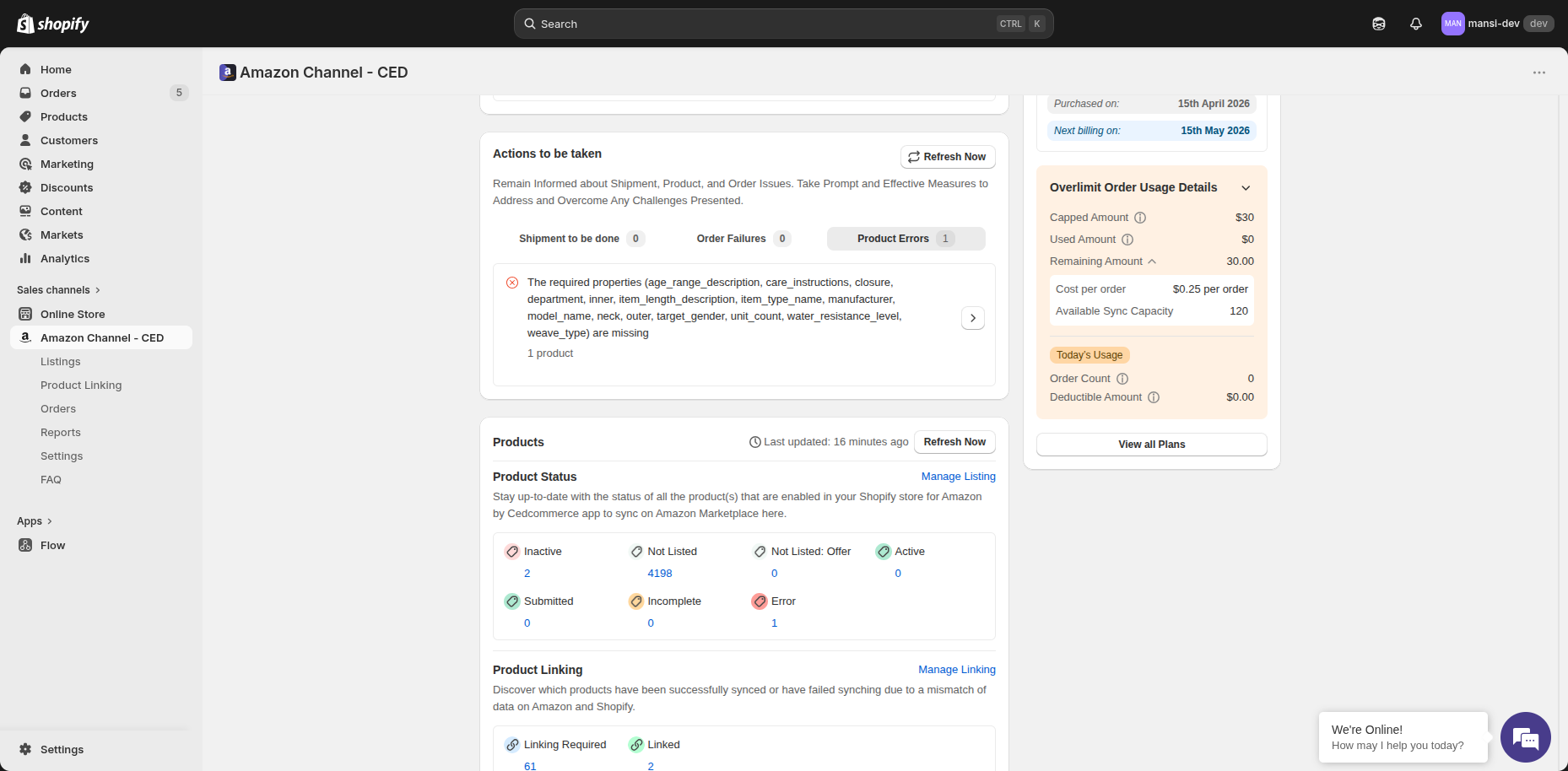Switch to Order Failures tab
The height and width of the screenshot is (771, 1568).
point(743,239)
